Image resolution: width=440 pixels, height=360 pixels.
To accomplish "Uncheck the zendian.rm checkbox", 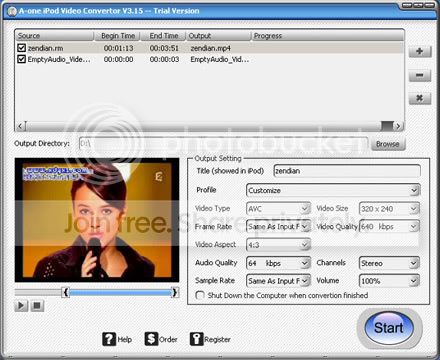I will (x=21, y=48).
